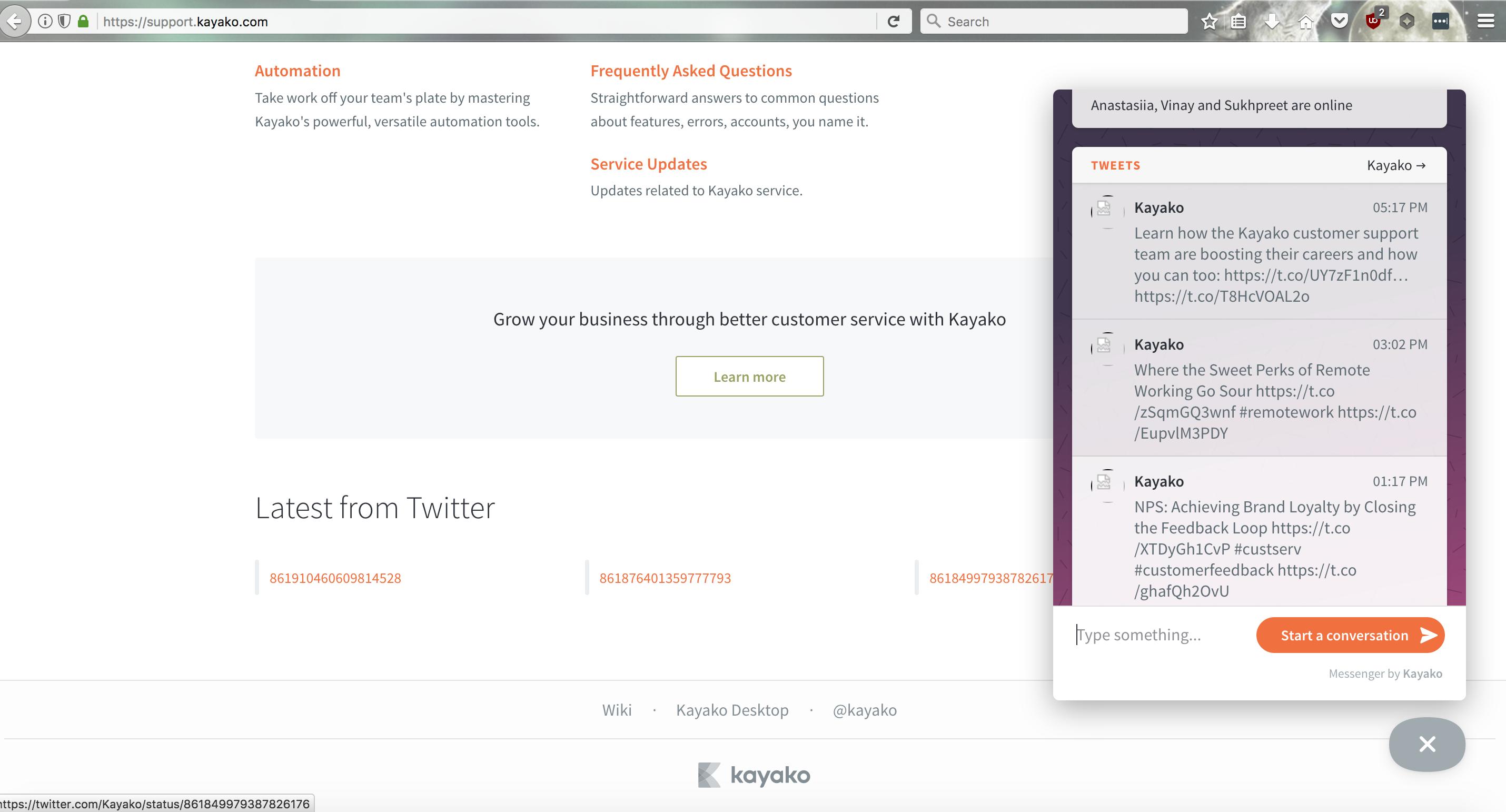
Task: Open the Frequently Asked Questions link
Action: pos(690,71)
